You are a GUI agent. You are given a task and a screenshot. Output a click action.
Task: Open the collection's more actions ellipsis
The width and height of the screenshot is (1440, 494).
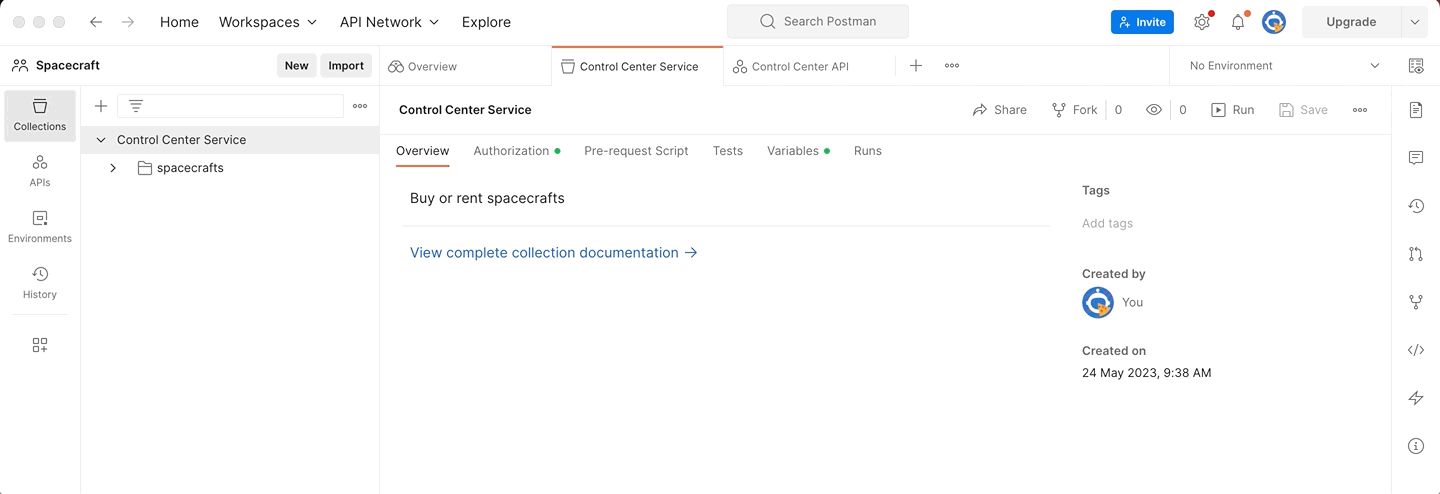[1360, 110]
